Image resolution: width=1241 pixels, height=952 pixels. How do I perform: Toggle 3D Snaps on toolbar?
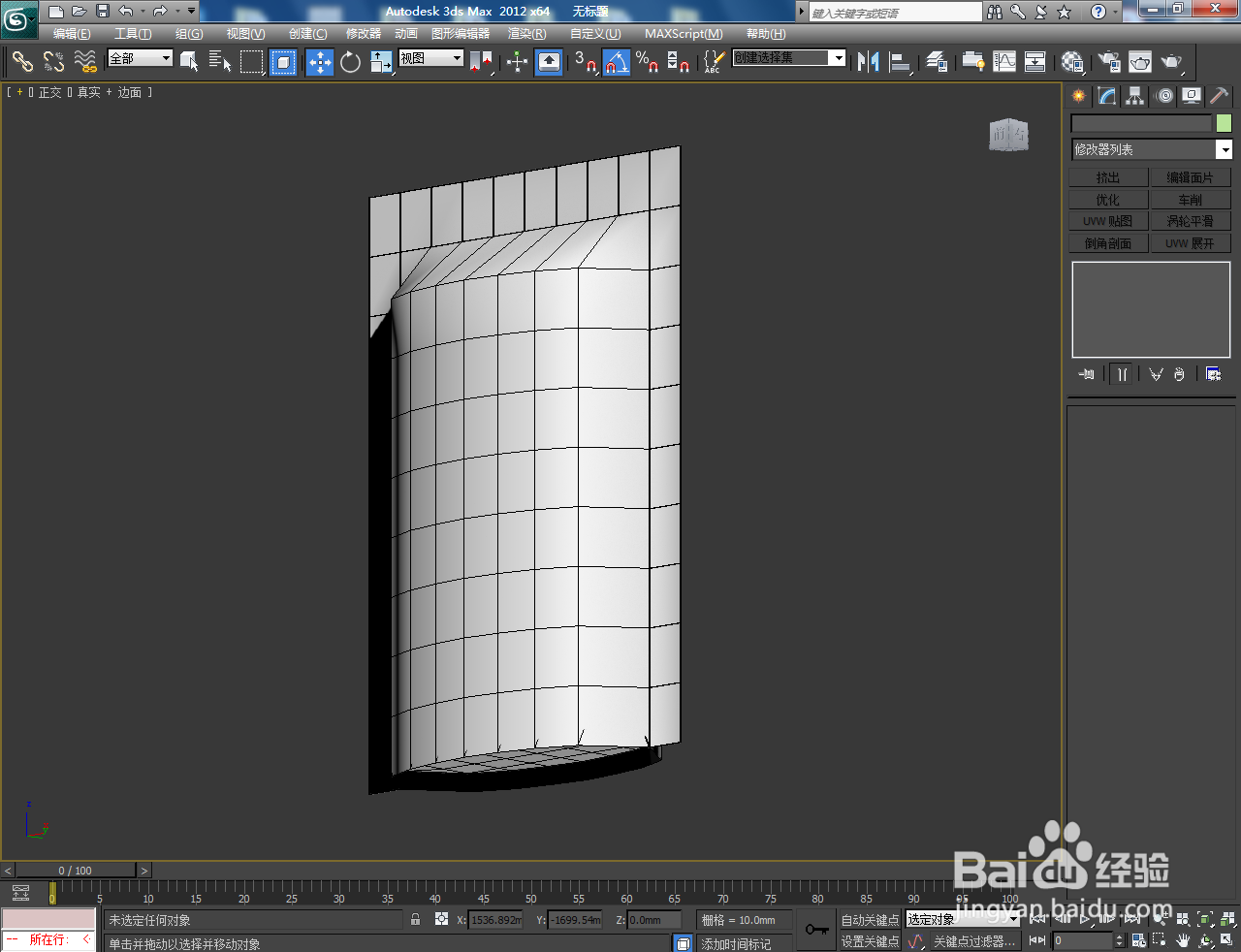pos(585,62)
